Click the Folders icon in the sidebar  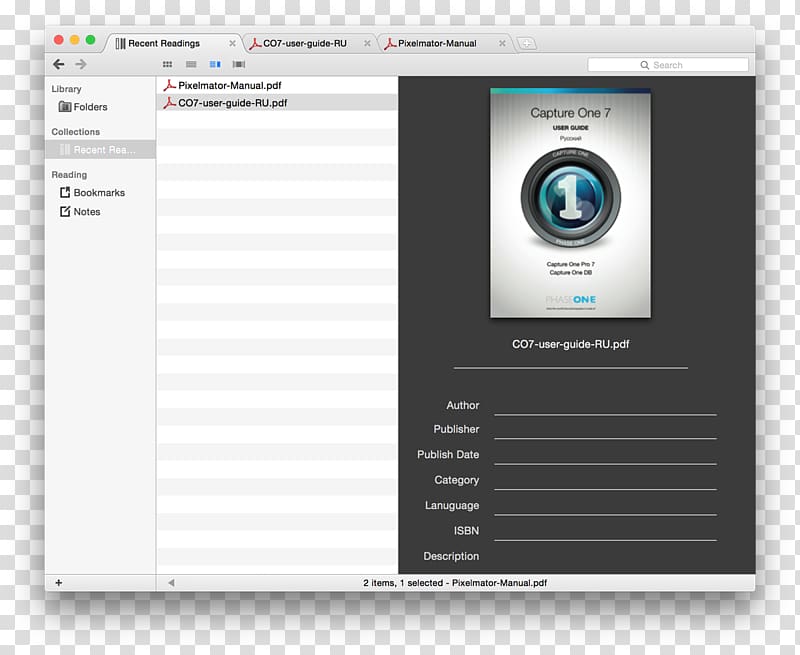click(65, 107)
